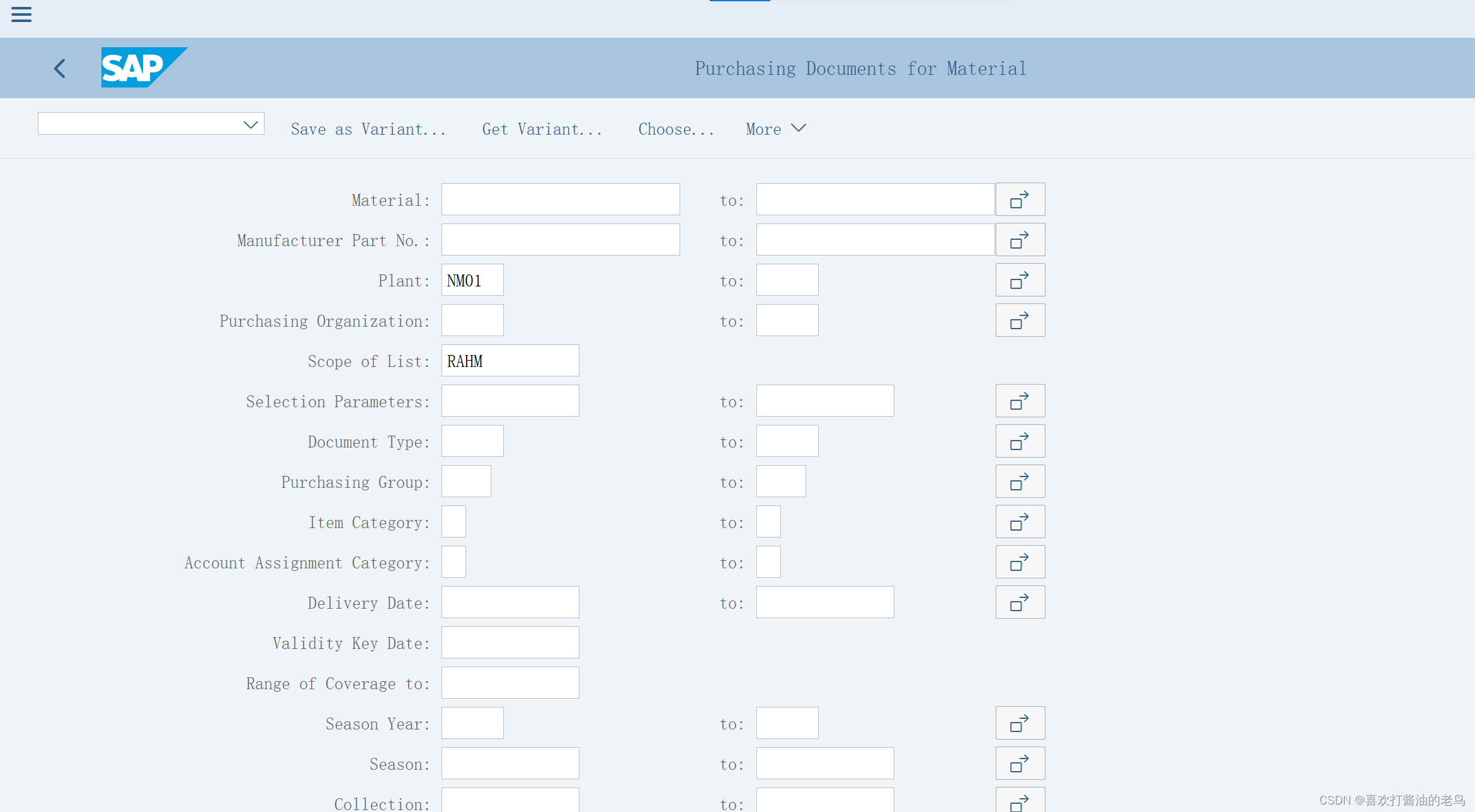Screen dimensions: 1475x812
Task: Click Get Variant
Action: click(542, 129)
